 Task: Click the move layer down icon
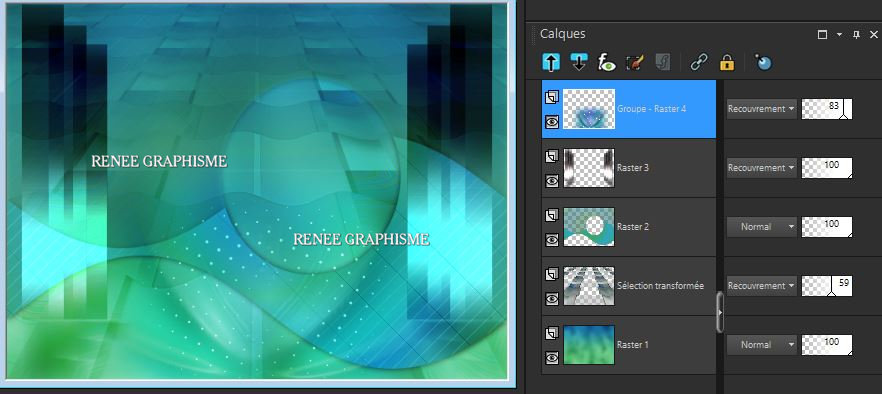[x=579, y=62]
